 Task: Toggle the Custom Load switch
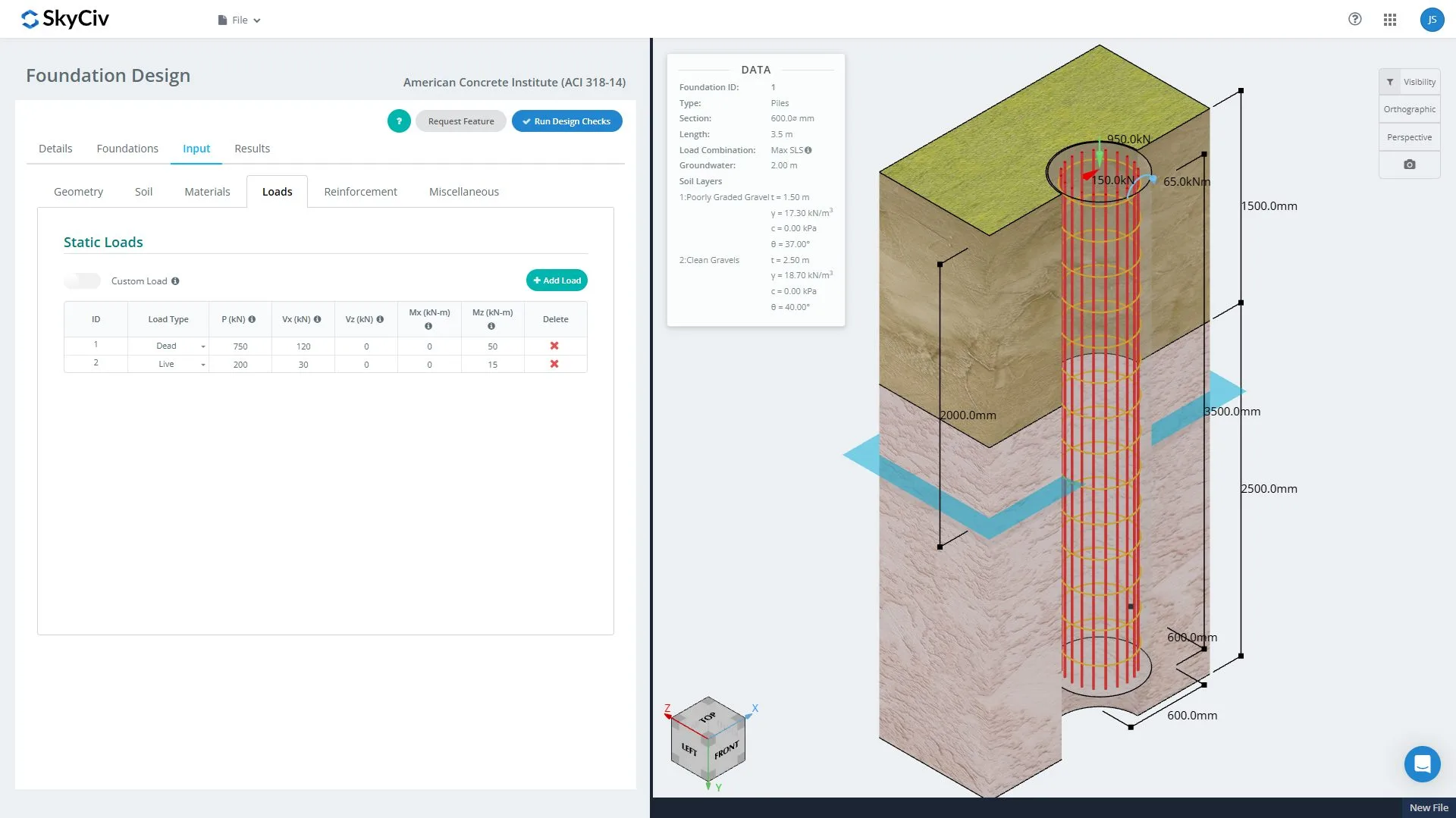coord(83,281)
